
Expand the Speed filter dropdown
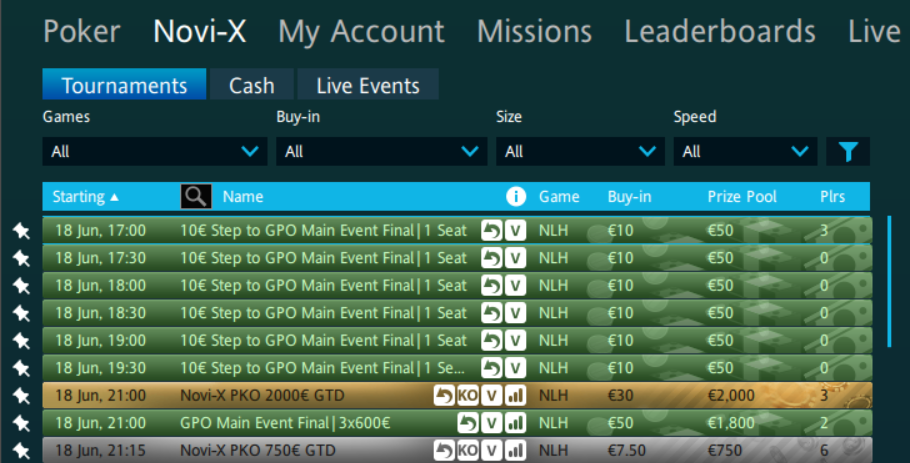[x=745, y=152]
